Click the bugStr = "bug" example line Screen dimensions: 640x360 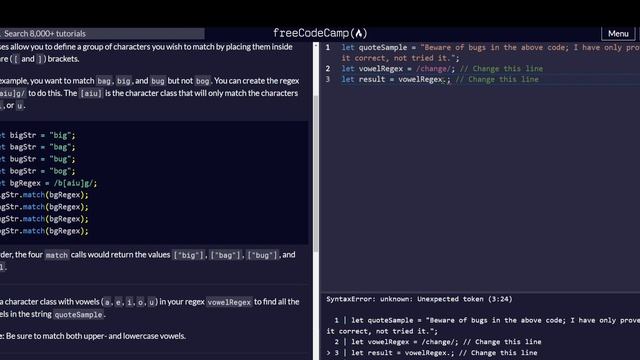[38, 159]
